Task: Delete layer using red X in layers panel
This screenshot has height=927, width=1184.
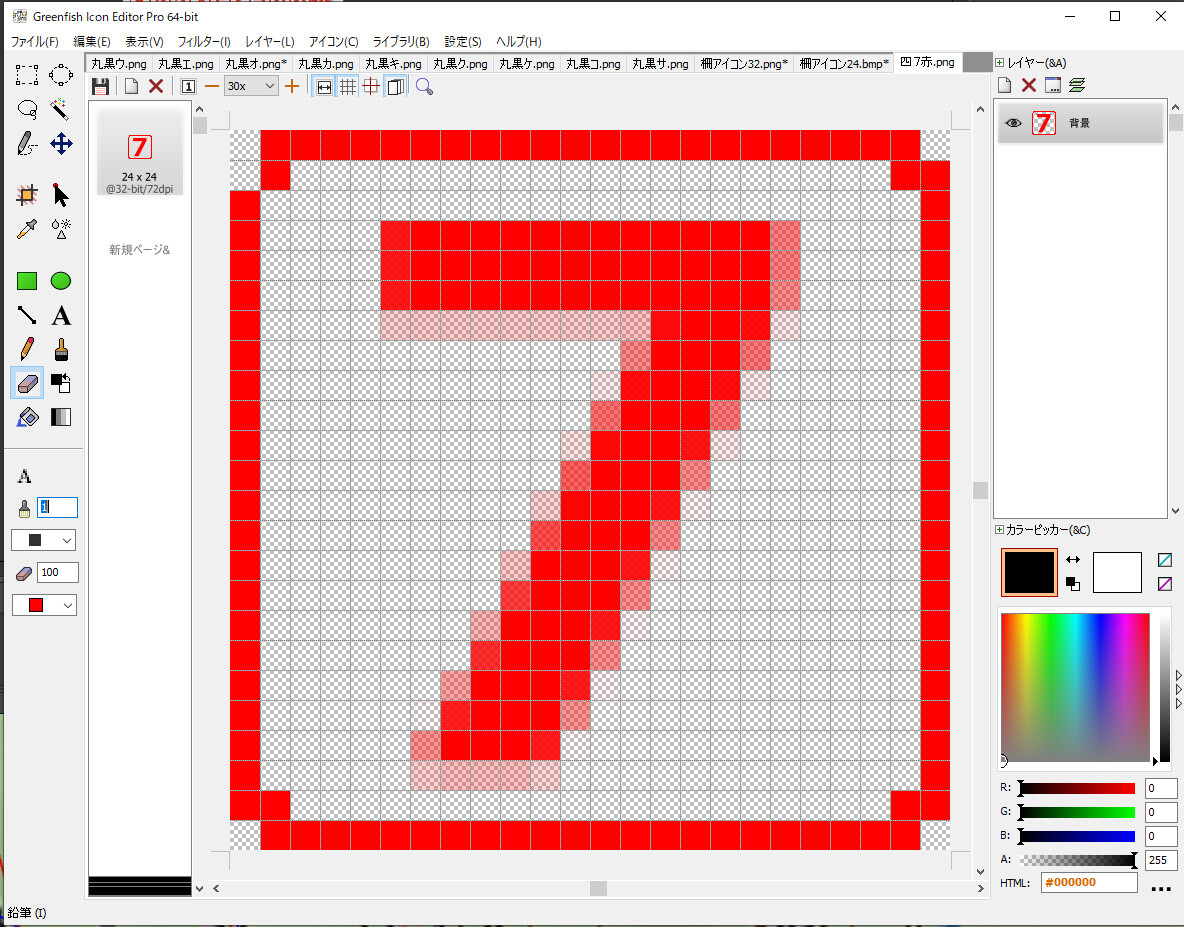Action: click(1028, 85)
